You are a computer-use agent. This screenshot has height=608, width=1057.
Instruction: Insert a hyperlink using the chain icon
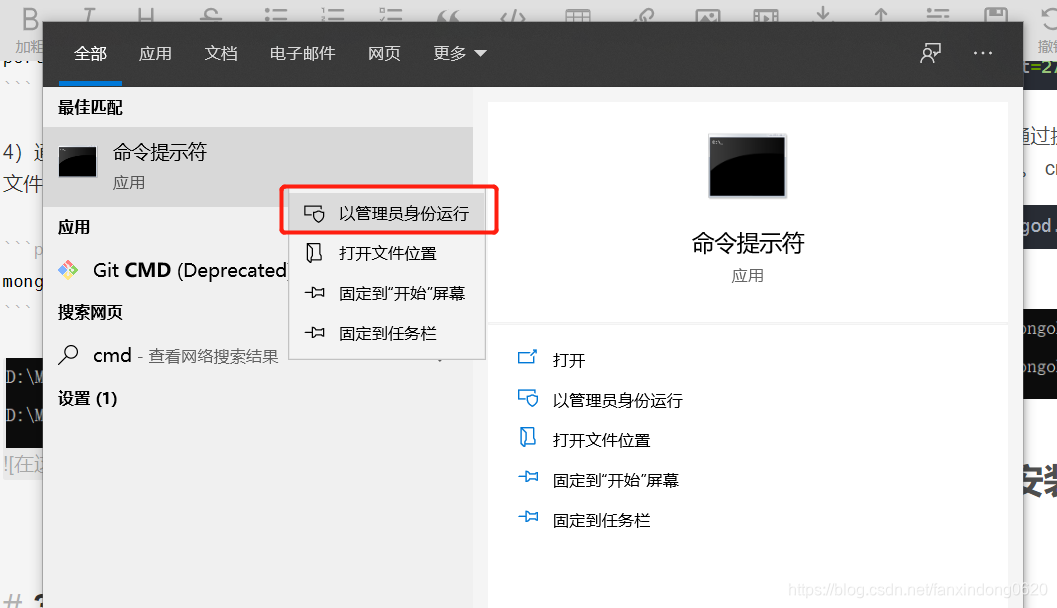[x=643, y=14]
